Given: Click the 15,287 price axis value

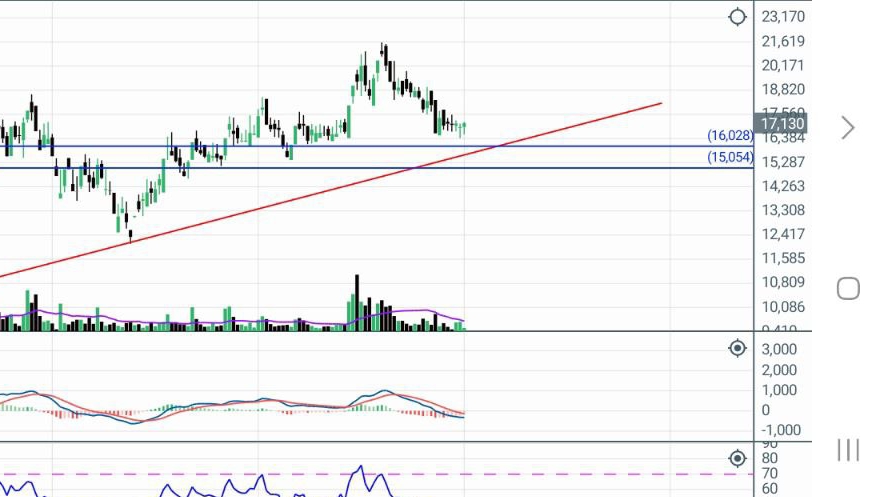Looking at the screenshot, I should [x=783, y=162].
